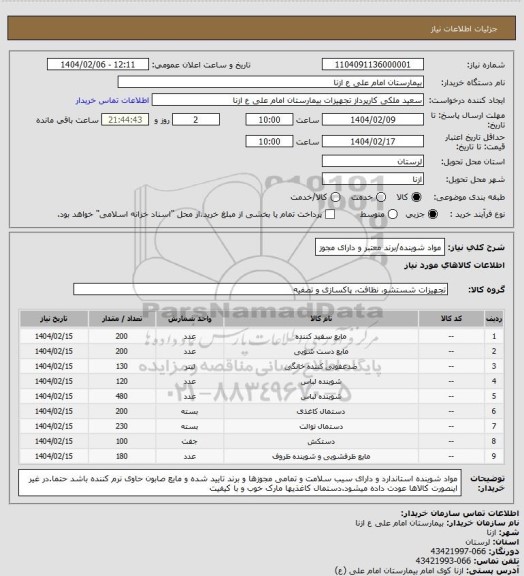Viewport: 524px width, 576px height.
Task: Click the کد کالا column header
Action: tap(451, 318)
